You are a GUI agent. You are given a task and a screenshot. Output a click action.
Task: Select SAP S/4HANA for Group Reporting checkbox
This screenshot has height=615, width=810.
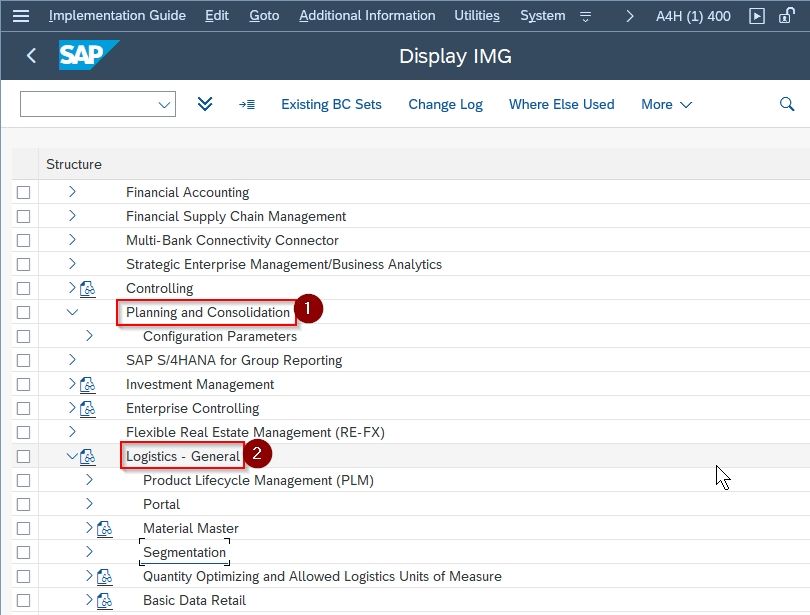23,360
